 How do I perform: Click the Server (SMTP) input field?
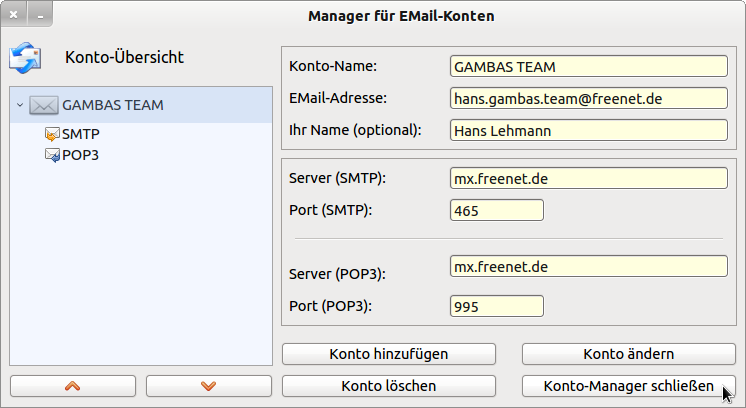(x=588, y=179)
